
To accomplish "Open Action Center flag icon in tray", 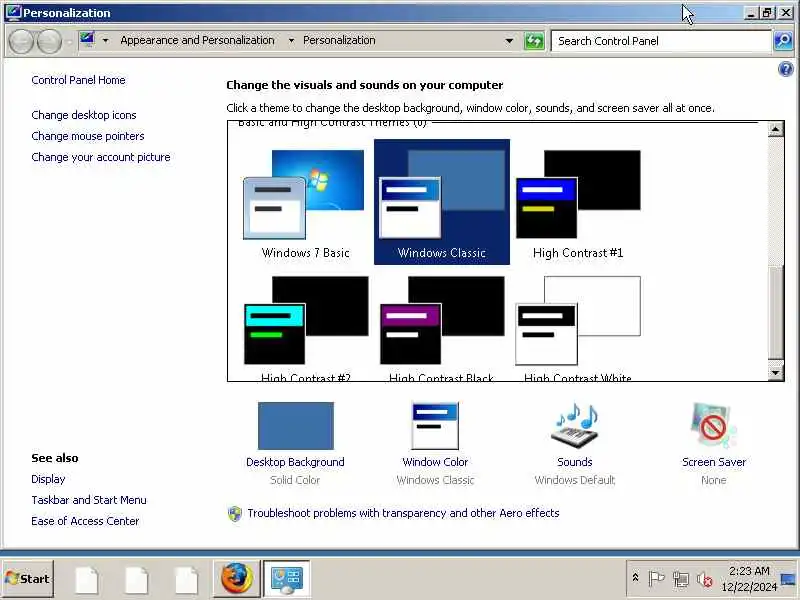I will pos(656,579).
